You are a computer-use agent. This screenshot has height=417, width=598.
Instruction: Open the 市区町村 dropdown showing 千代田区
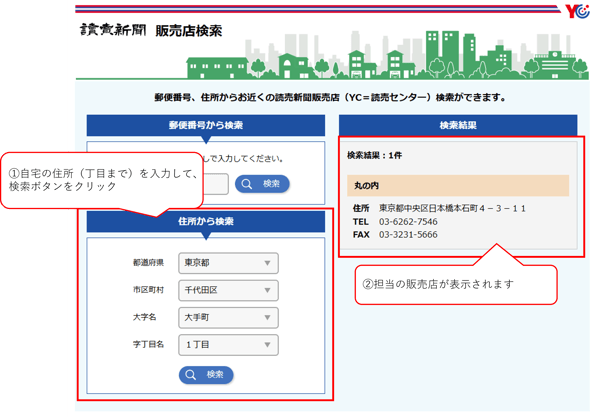(x=228, y=290)
